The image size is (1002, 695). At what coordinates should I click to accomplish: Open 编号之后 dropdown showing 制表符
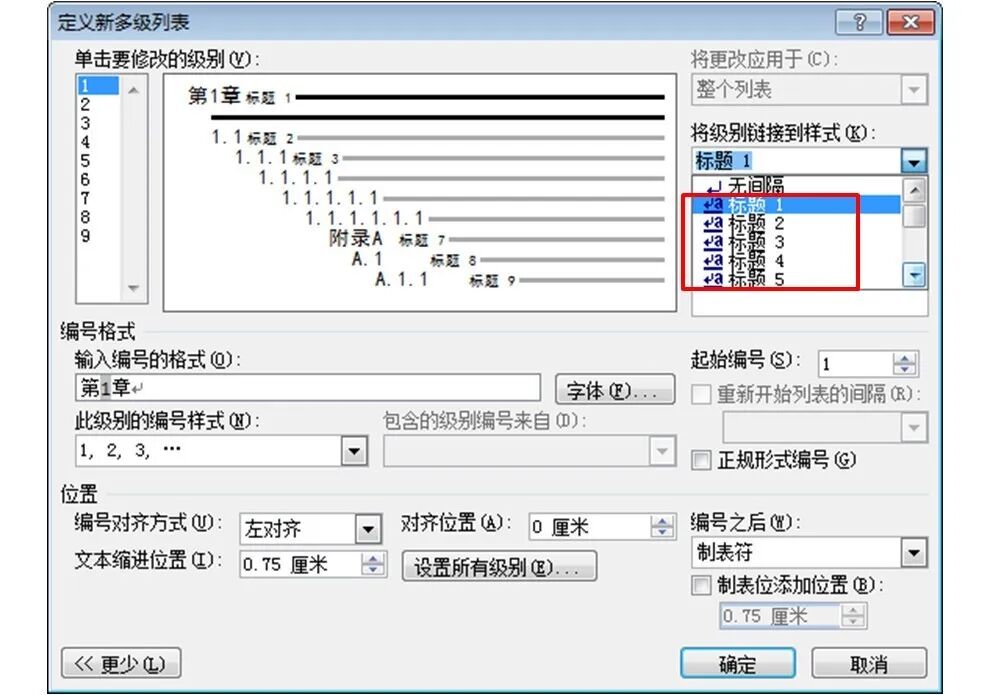coord(914,552)
